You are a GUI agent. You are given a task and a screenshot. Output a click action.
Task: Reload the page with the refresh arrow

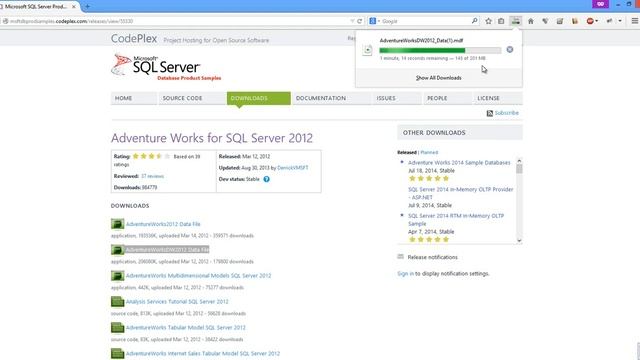click(360, 21)
